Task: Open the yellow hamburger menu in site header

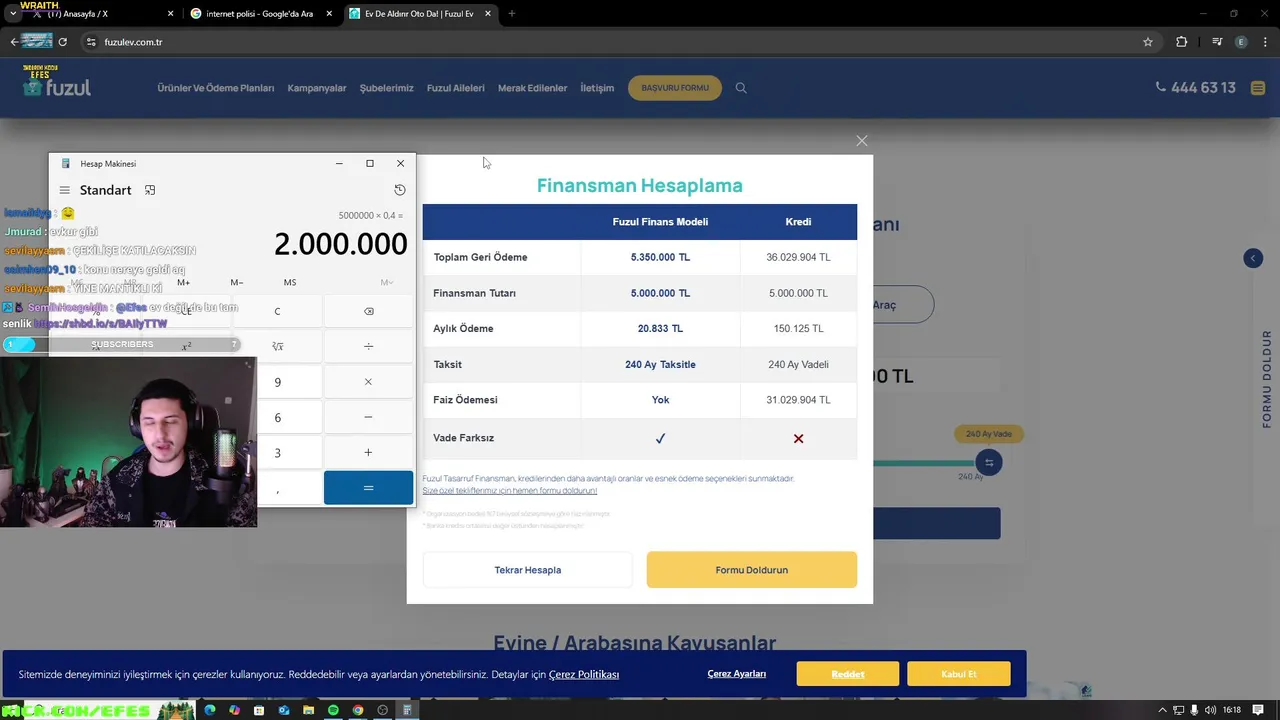Action: [1257, 88]
